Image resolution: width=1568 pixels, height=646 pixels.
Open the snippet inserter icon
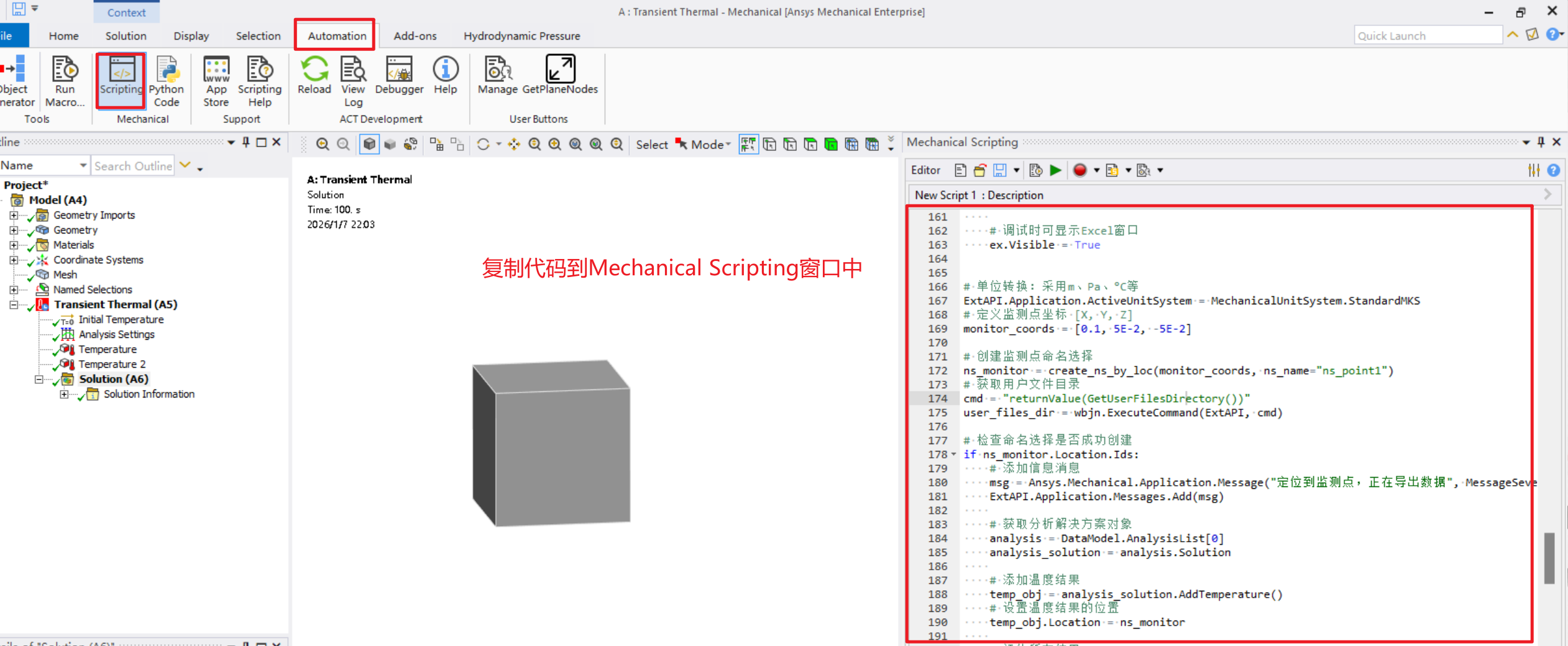1112,170
